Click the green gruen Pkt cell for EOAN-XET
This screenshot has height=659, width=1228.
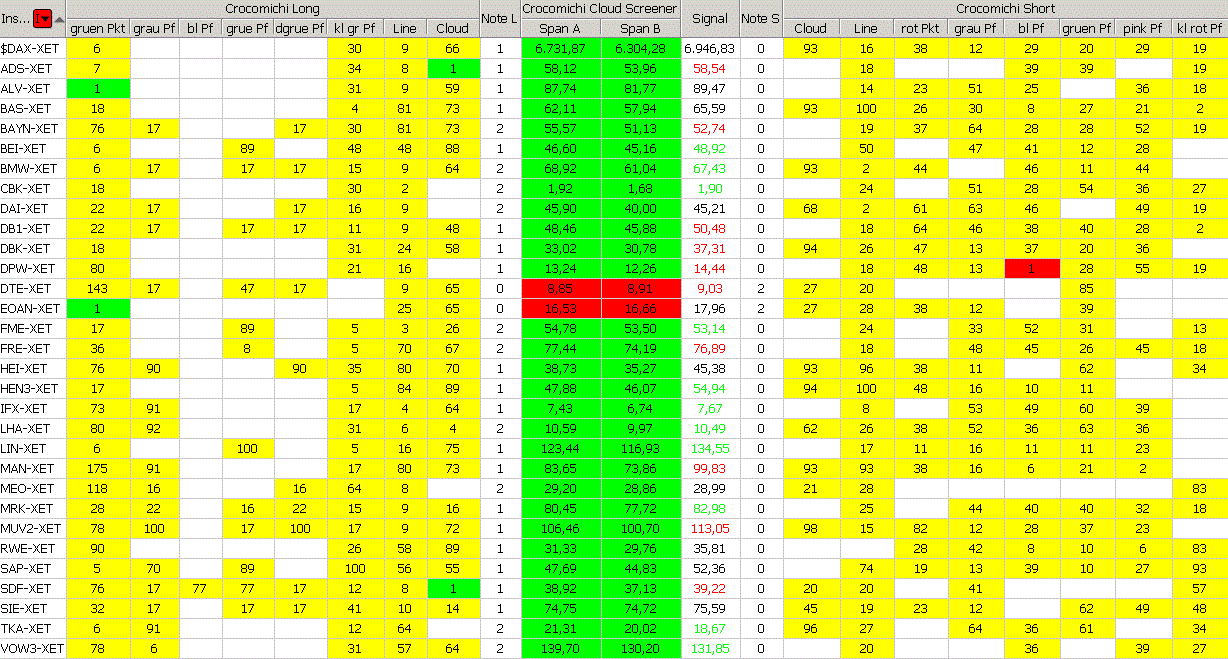pyautogui.click(x=98, y=308)
